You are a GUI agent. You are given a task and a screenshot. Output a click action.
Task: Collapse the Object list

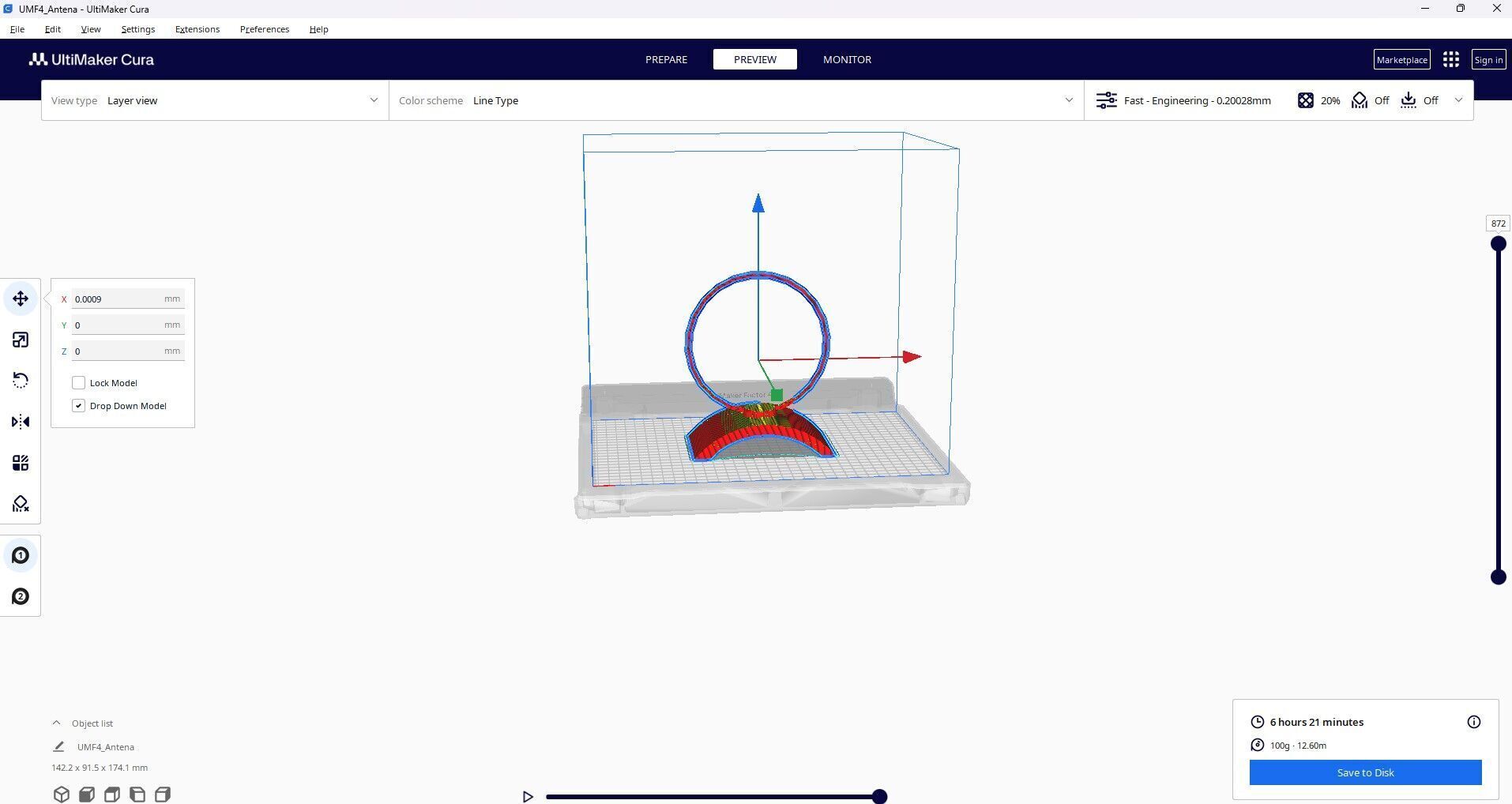click(x=56, y=723)
